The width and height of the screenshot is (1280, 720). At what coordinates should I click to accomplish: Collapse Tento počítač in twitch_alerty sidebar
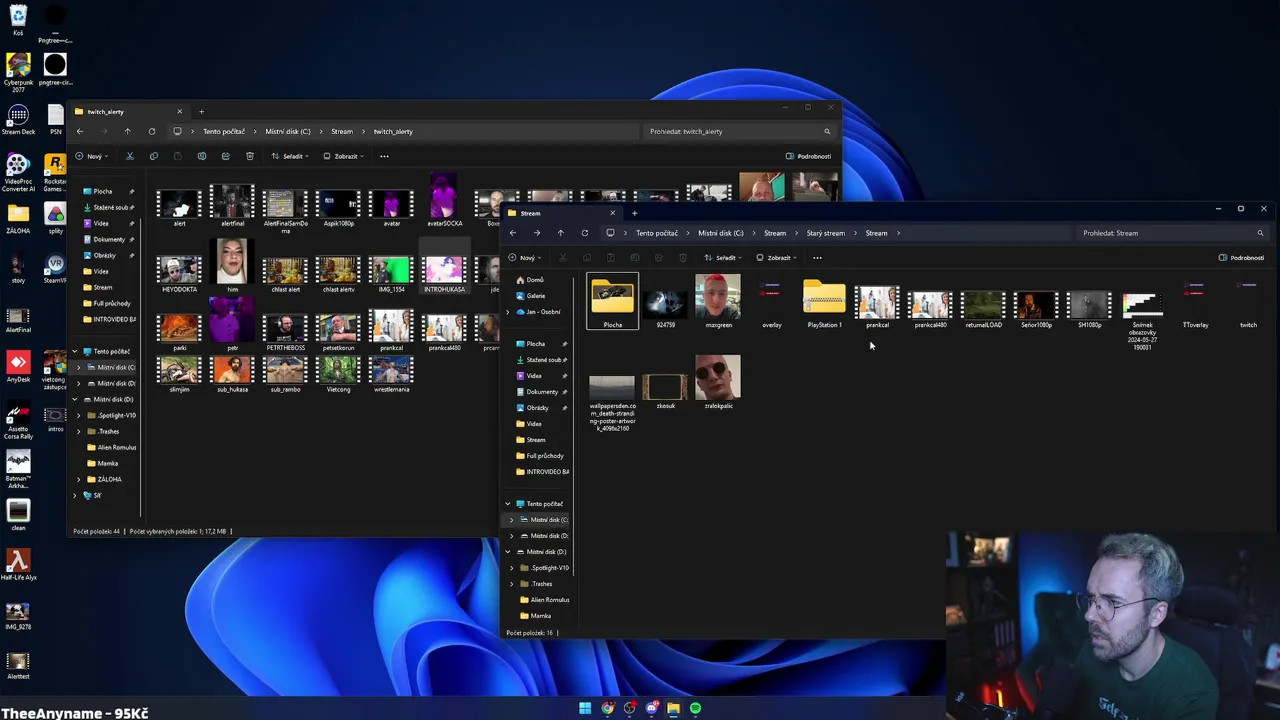click(x=75, y=352)
